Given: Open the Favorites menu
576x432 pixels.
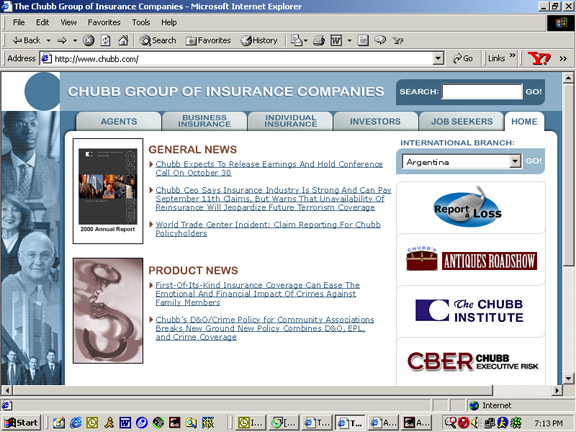Looking at the screenshot, I should pos(104,22).
